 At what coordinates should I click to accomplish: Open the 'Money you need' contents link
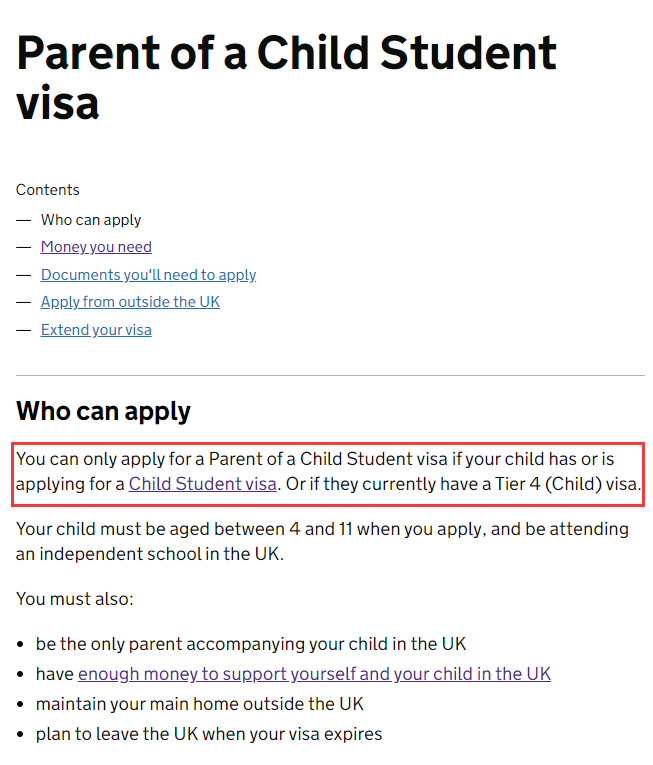click(x=96, y=247)
